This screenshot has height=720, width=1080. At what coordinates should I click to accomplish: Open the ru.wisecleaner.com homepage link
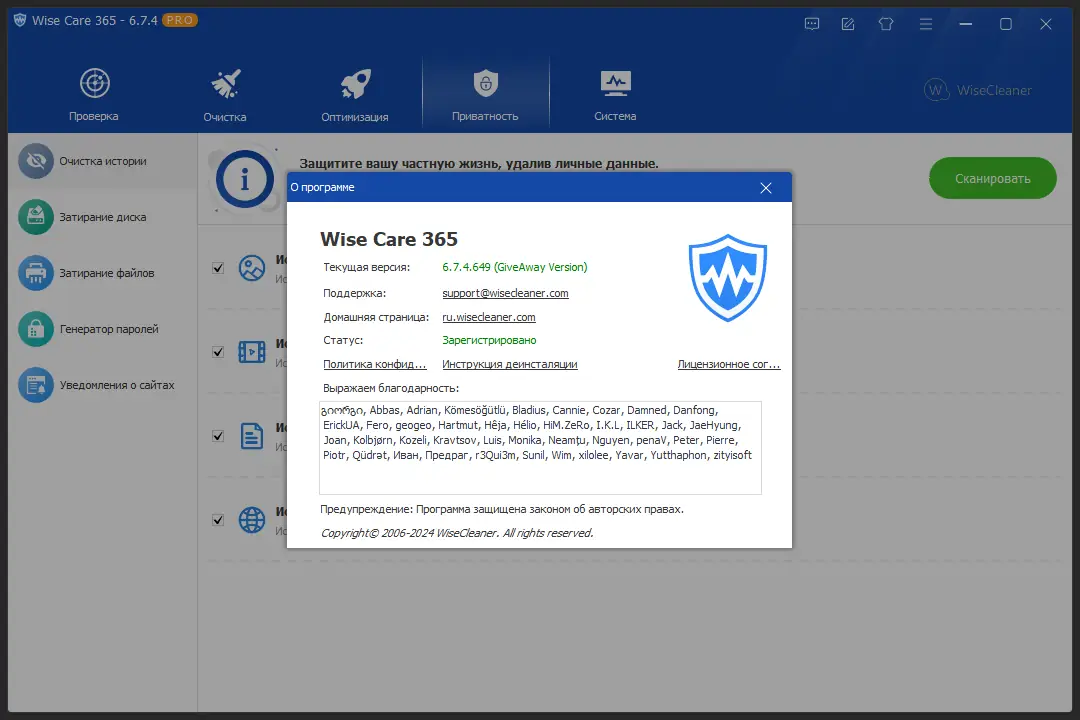[488, 317]
